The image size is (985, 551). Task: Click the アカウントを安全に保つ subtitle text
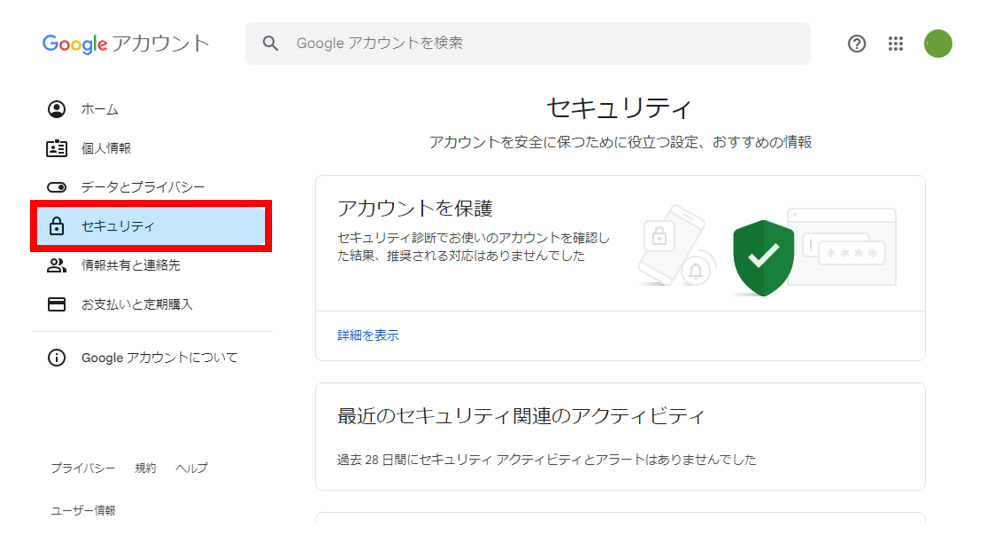620,143
